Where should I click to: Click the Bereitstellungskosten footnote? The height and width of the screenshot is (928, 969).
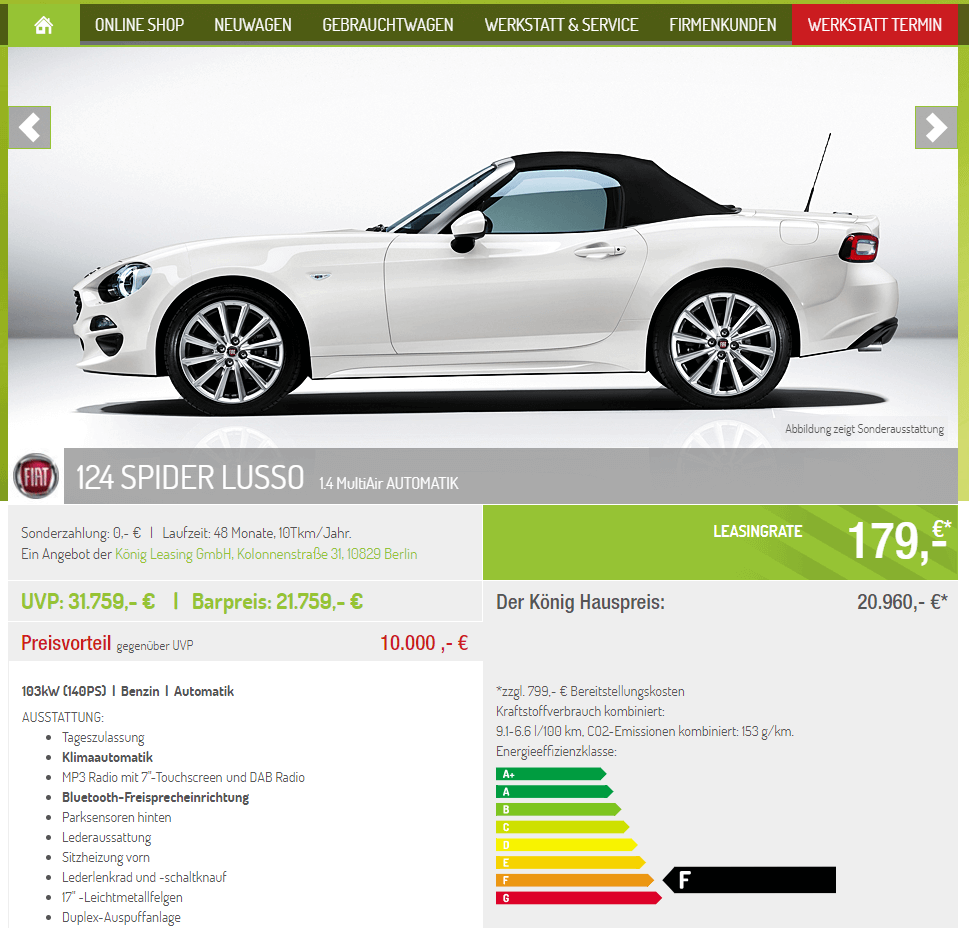tap(590, 691)
